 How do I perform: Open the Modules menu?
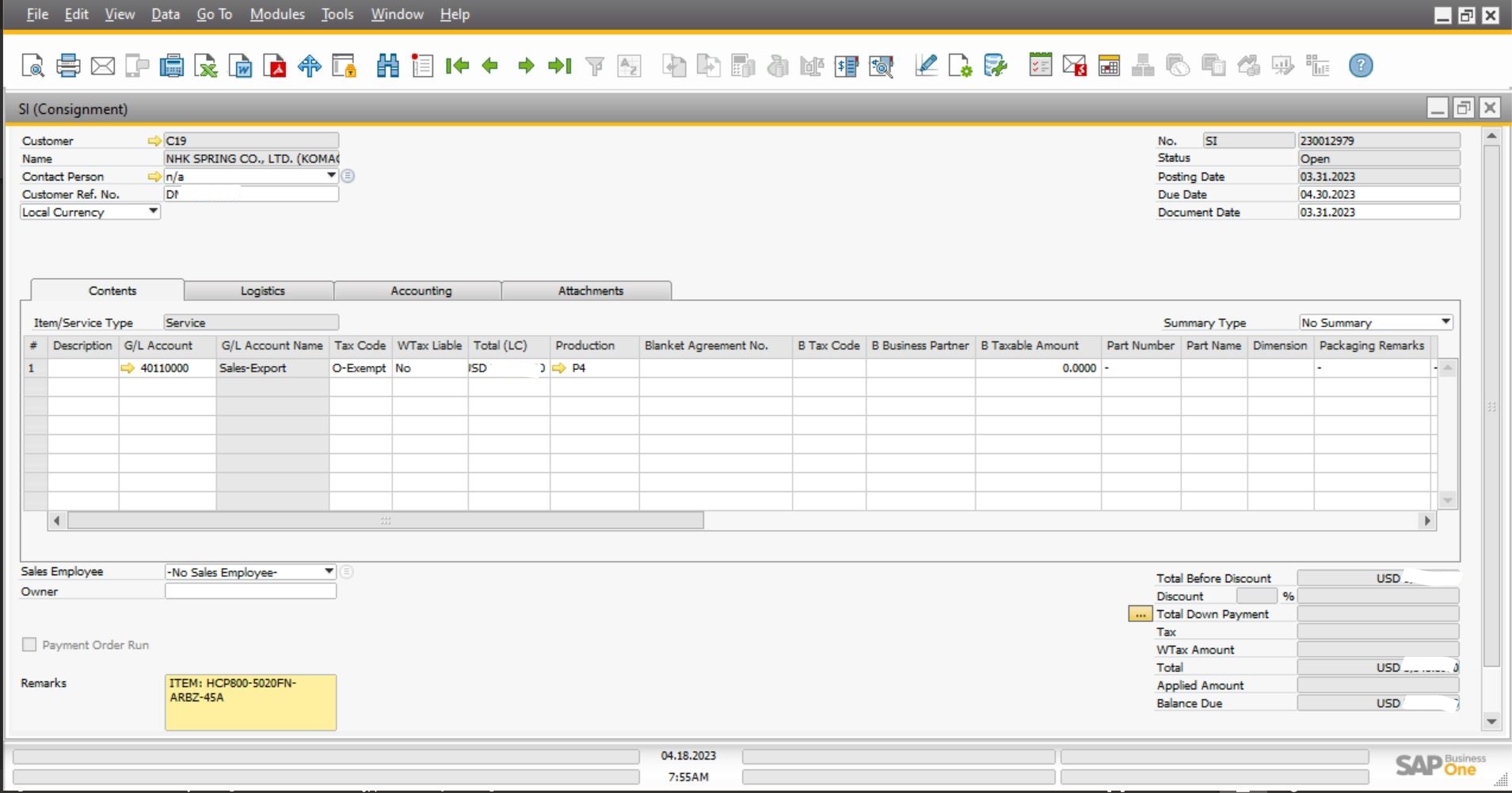(277, 14)
